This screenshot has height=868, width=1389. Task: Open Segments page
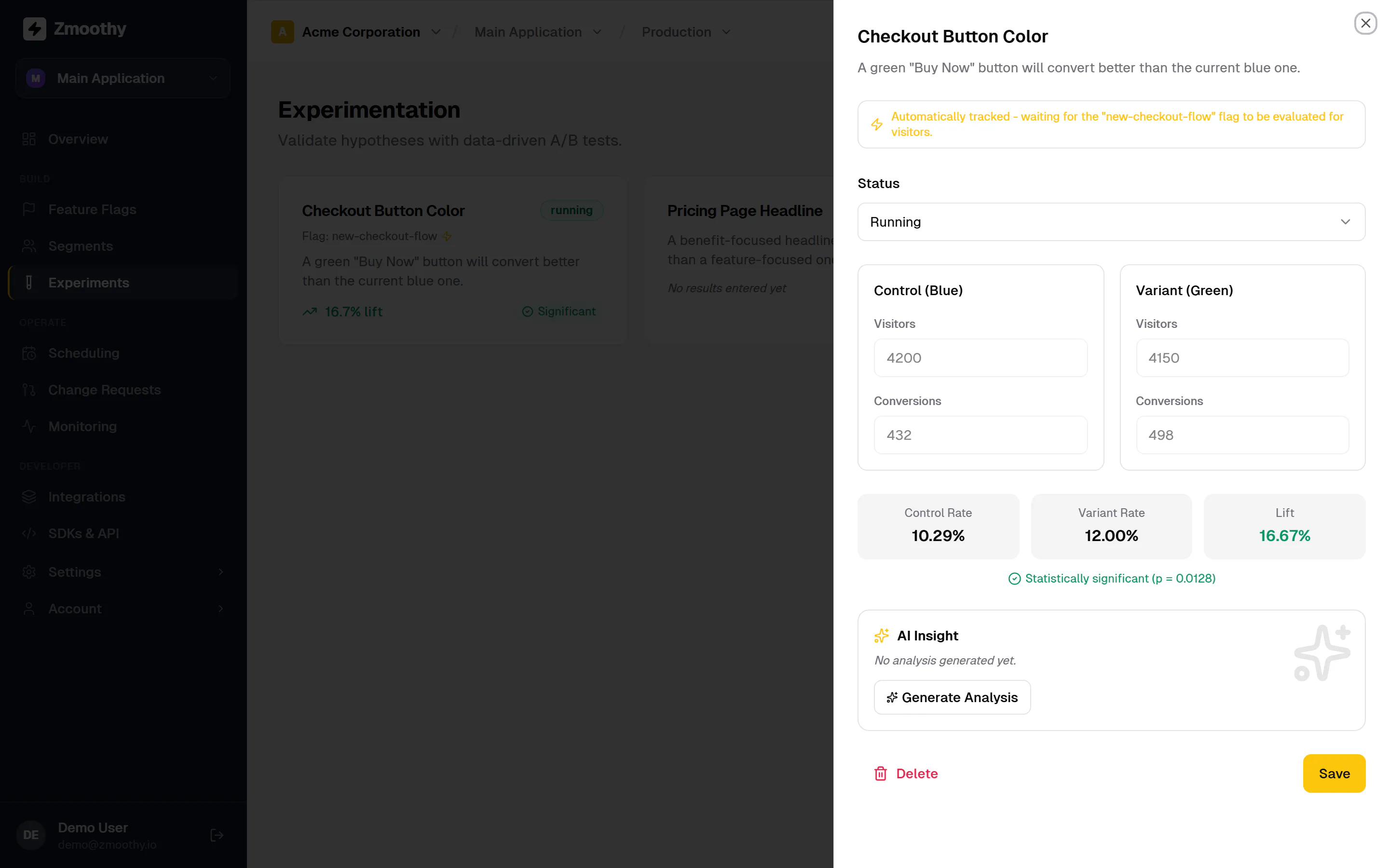point(123,246)
